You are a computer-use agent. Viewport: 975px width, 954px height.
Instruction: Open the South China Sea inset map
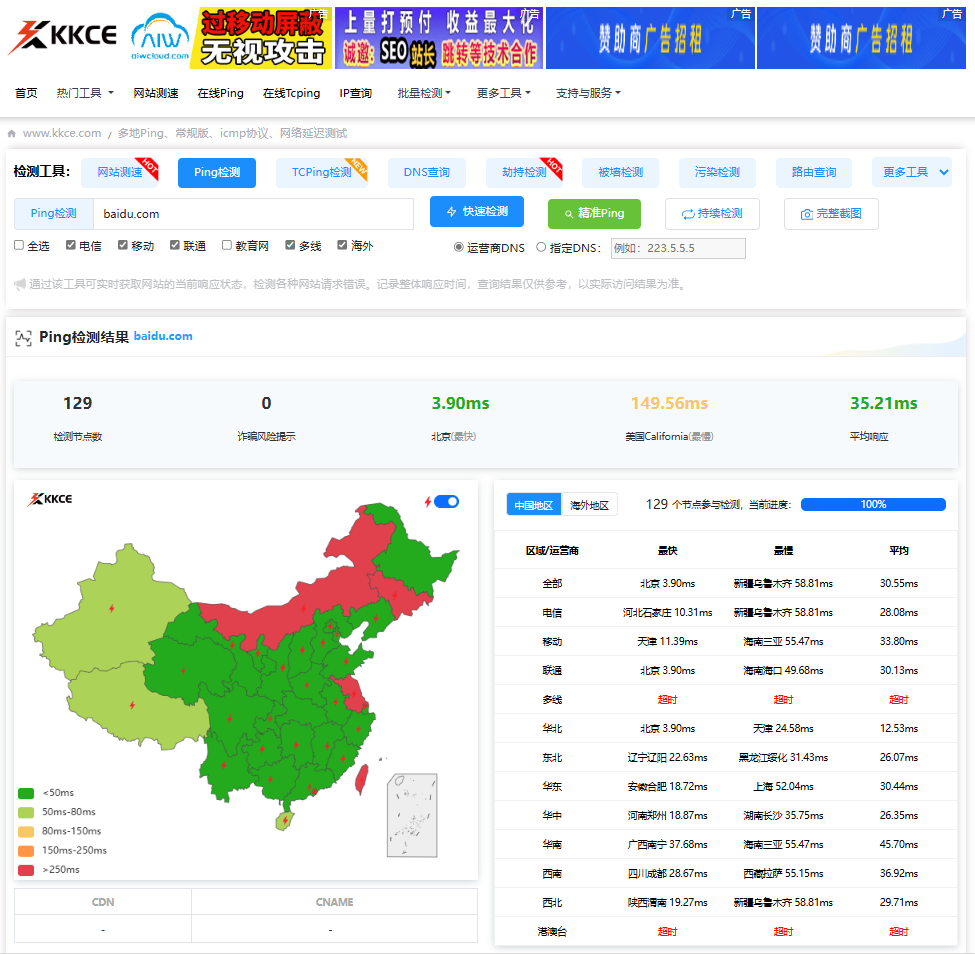(x=412, y=815)
